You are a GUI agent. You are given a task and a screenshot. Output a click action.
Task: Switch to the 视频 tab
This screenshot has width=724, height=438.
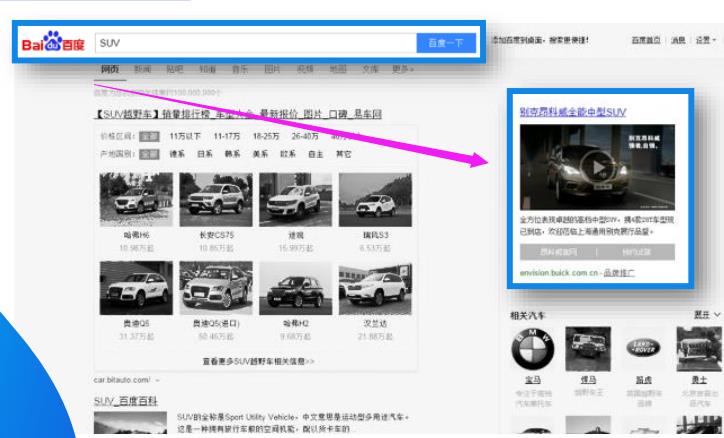pos(305,69)
